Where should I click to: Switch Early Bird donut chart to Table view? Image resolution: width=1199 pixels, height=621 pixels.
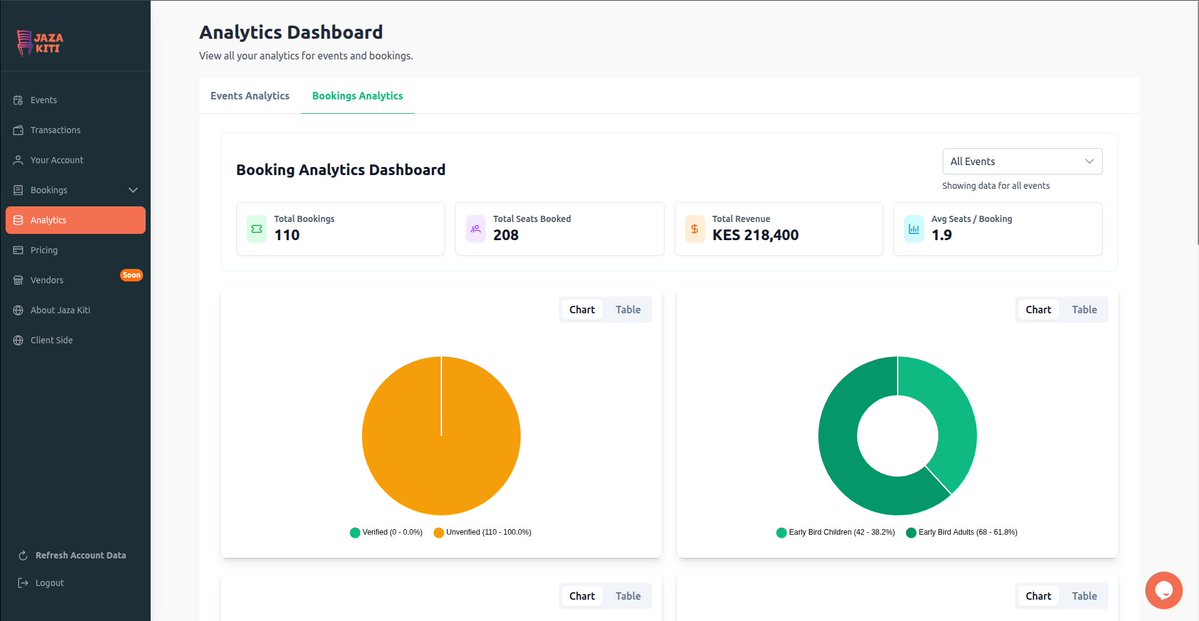point(1084,310)
